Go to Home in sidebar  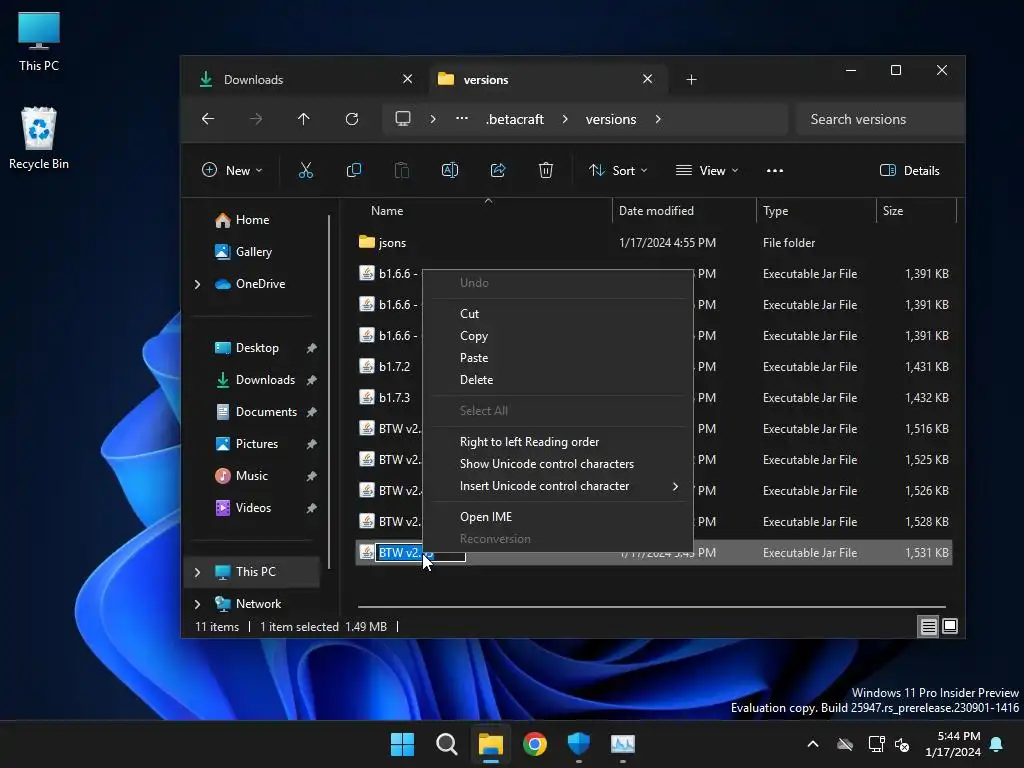point(252,220)
